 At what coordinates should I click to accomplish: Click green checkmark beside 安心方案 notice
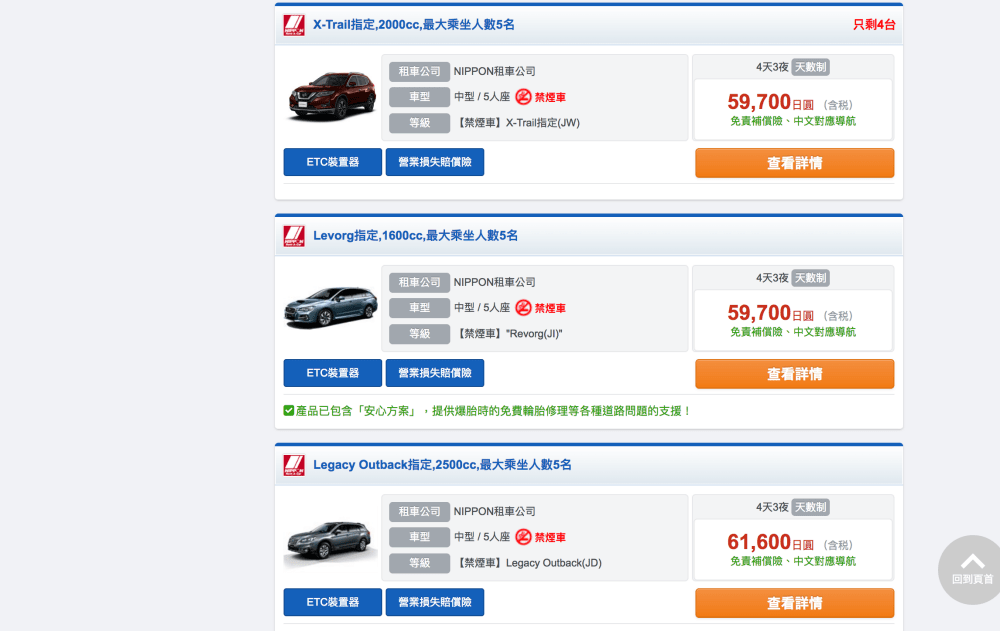point(289,410)
